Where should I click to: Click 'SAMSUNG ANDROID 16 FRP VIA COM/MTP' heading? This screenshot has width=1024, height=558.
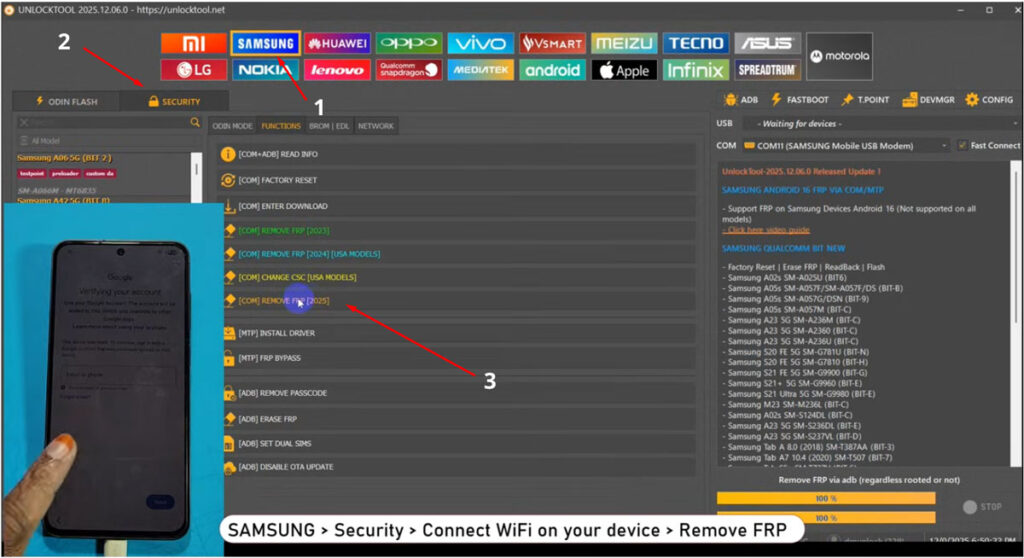click(x=803, y=190)
